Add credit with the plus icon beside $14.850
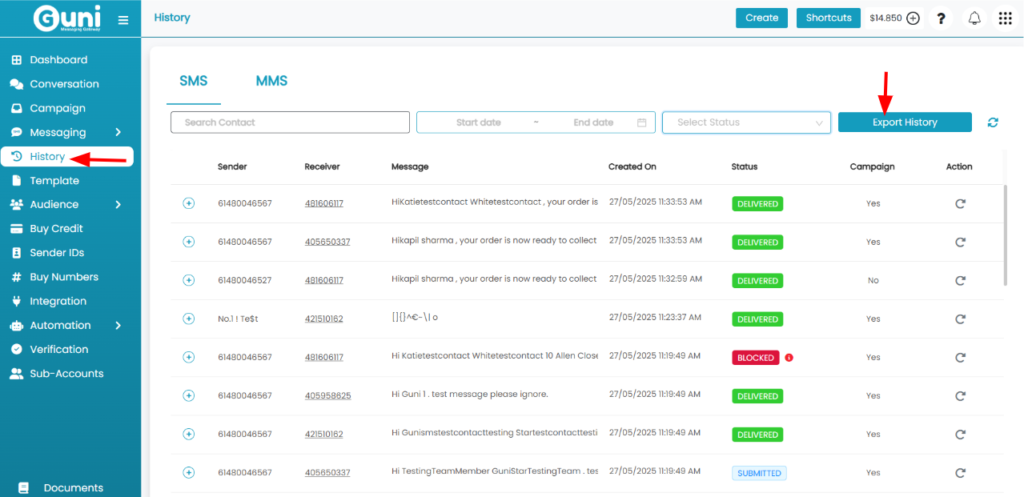The height and width of the screenshot is (497, 1024). pos(913,18)
